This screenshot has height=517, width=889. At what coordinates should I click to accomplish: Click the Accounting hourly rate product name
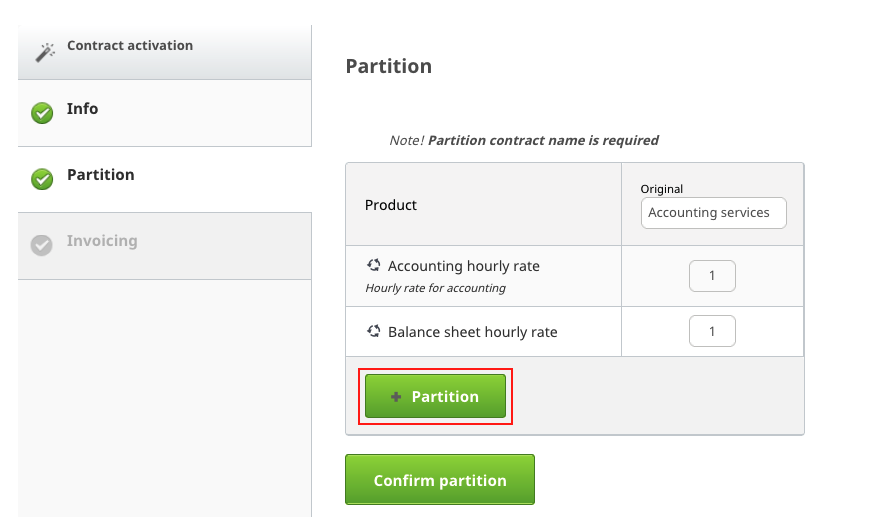(463, 266)
